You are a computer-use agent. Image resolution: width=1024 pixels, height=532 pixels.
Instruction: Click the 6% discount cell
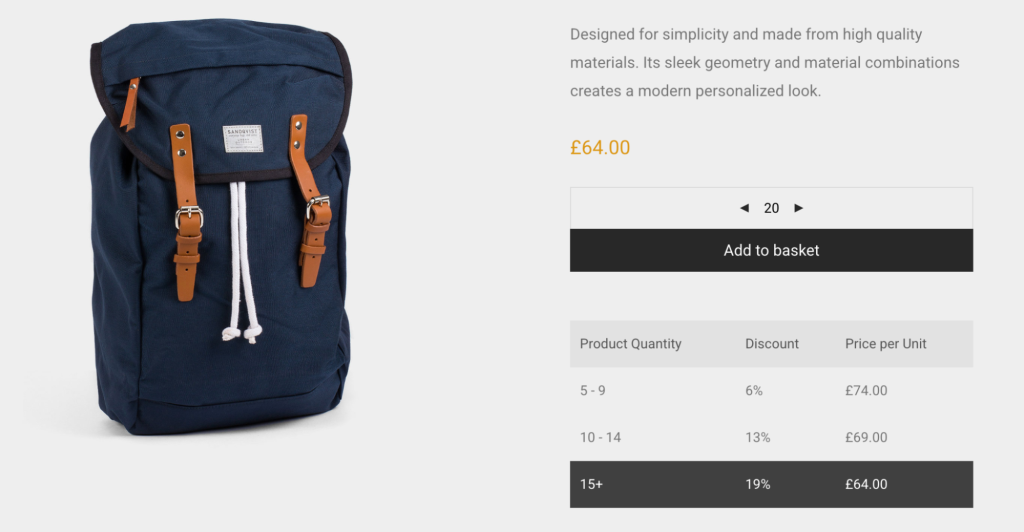(754, 391)
